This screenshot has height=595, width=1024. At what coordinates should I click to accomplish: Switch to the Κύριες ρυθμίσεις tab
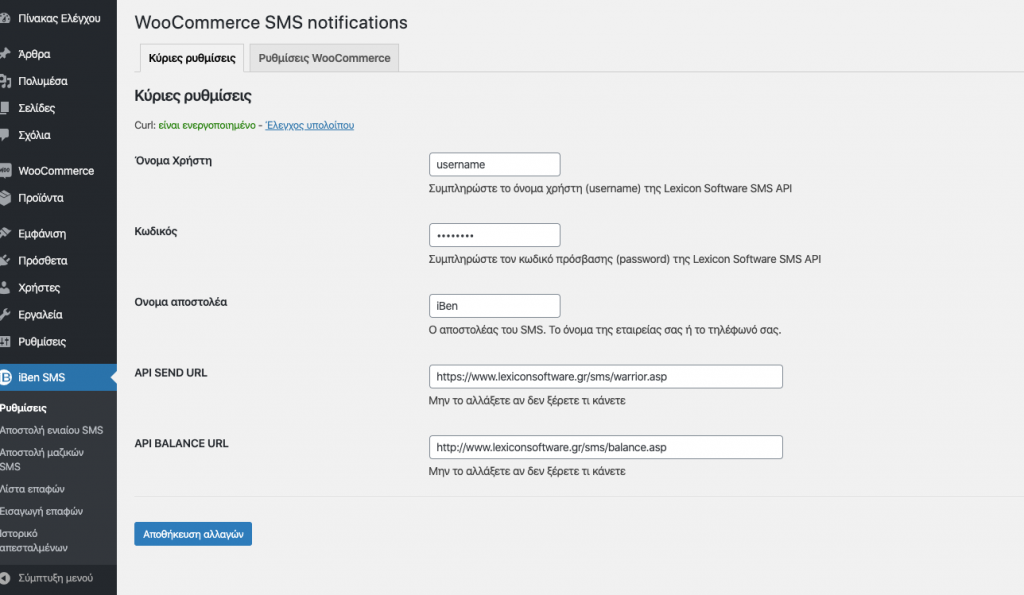[192, 58]
